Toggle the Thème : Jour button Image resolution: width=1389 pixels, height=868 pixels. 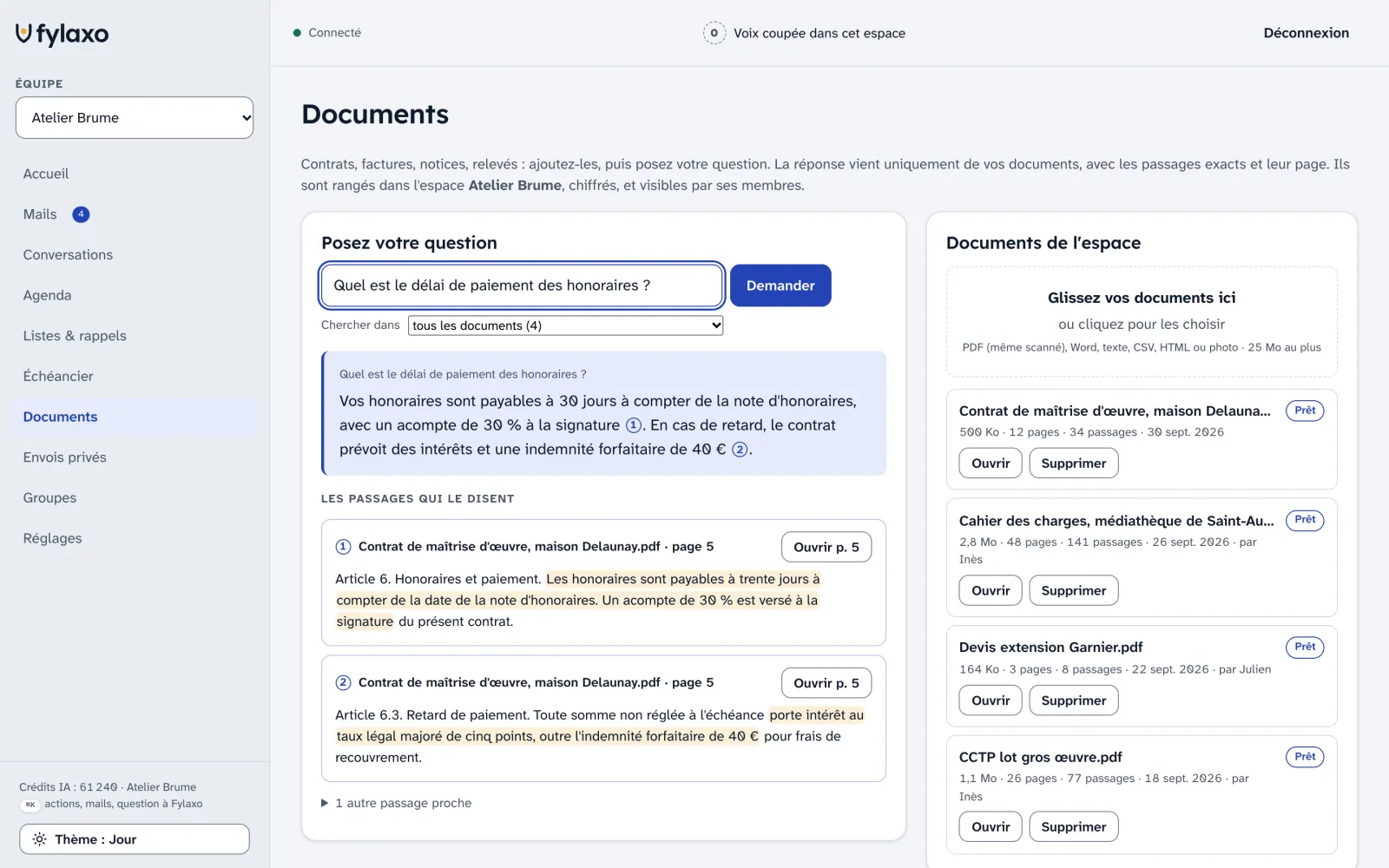135,839
